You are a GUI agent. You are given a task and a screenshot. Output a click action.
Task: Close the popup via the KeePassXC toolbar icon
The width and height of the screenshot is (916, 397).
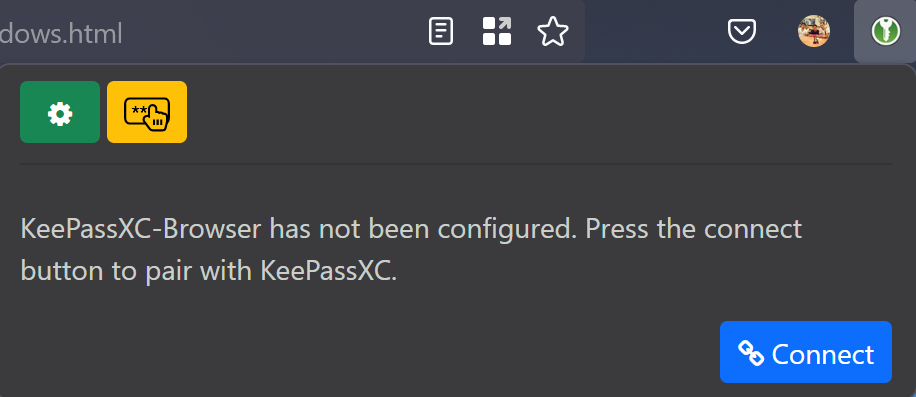pos(886,32)
